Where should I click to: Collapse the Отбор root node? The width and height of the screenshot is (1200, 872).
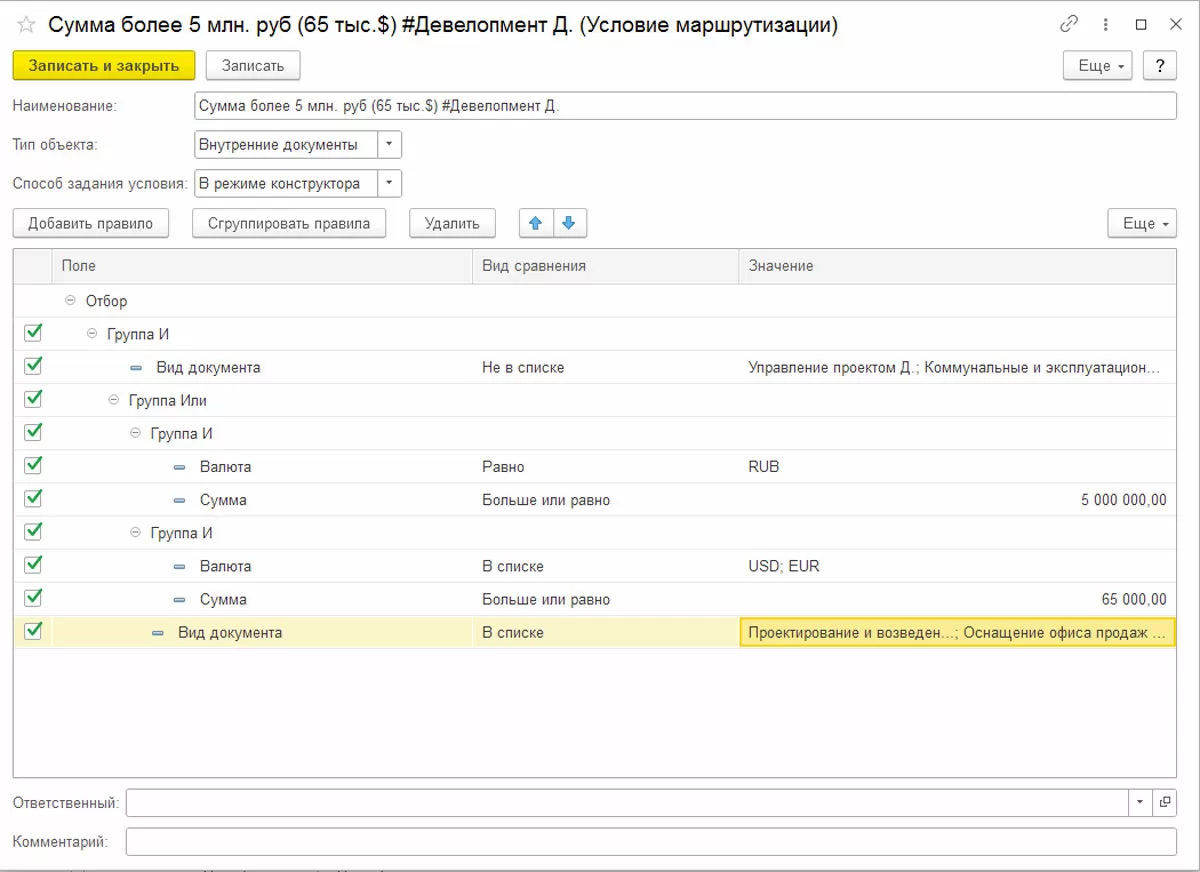70,300
